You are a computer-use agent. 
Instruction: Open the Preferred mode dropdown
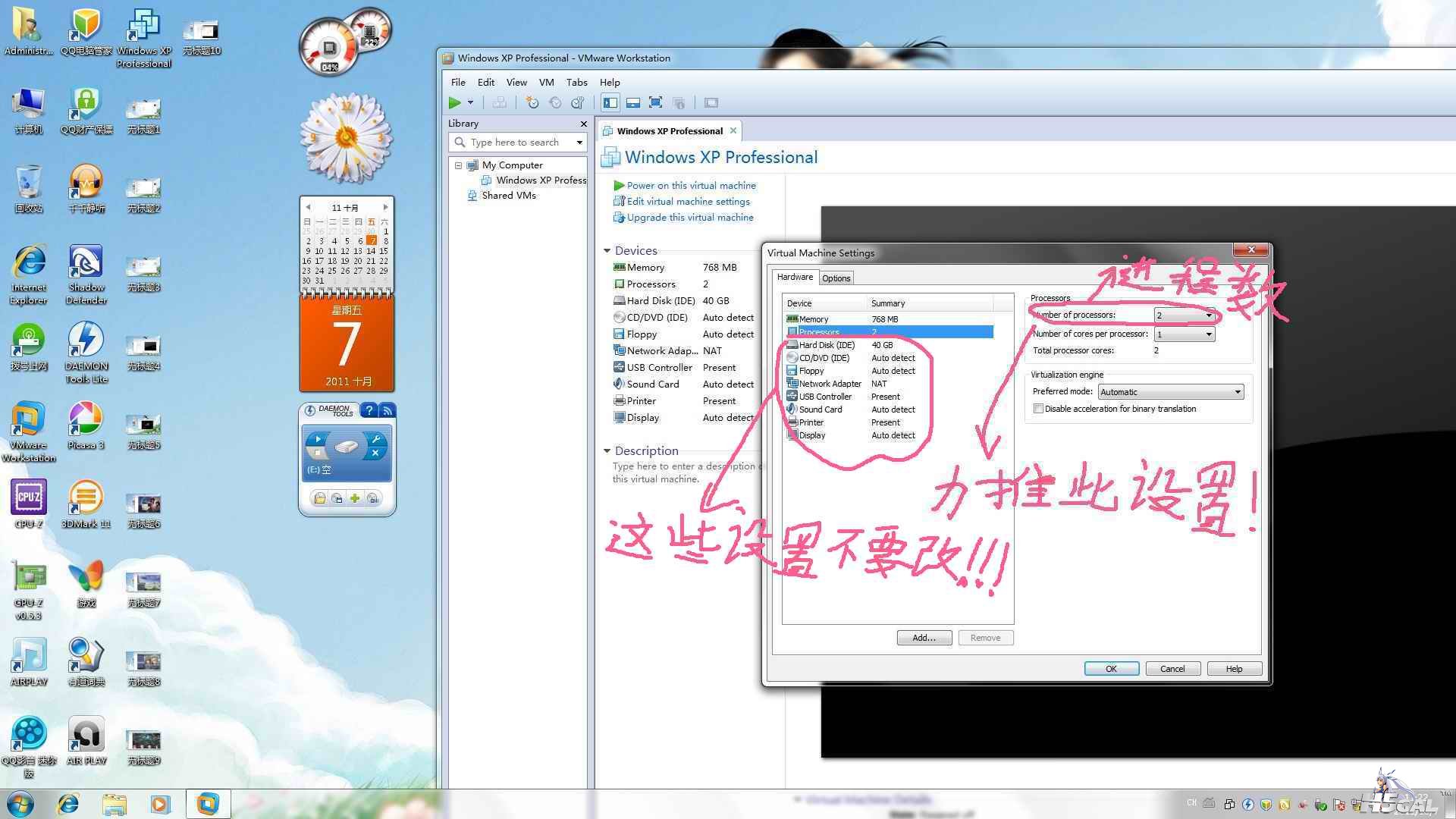click(x=1171, y=392)
